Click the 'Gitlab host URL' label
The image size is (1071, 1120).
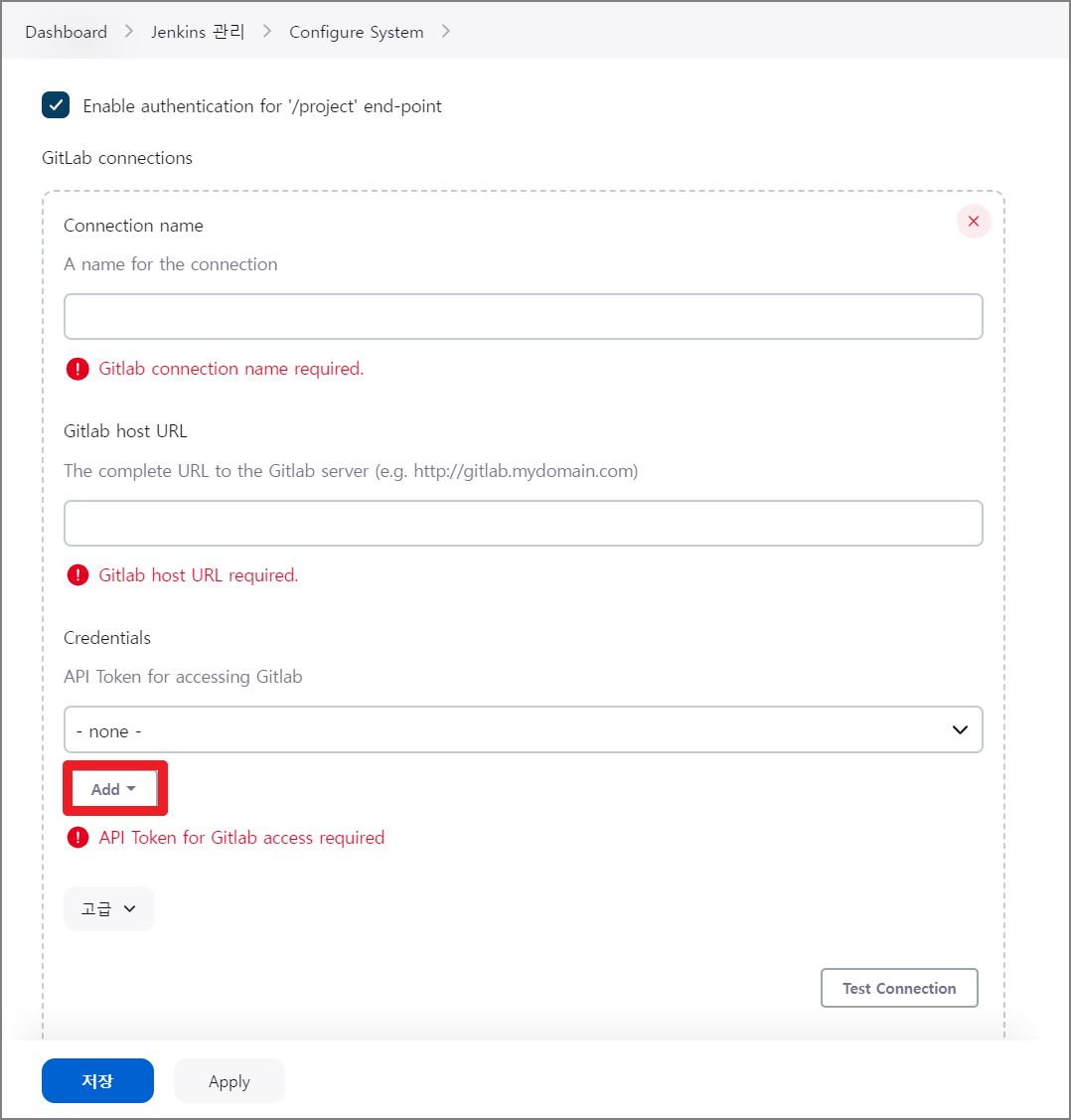pyautogui.click(x=125, y=431)
